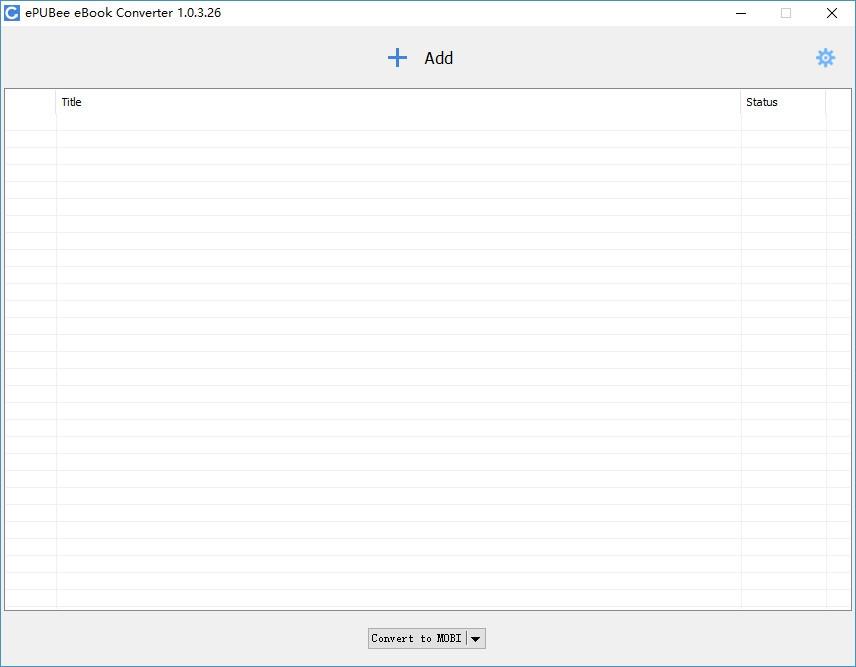
Task: Click the blue plus icon to add books
Action: pyautogui.click(x=397, y=58)
